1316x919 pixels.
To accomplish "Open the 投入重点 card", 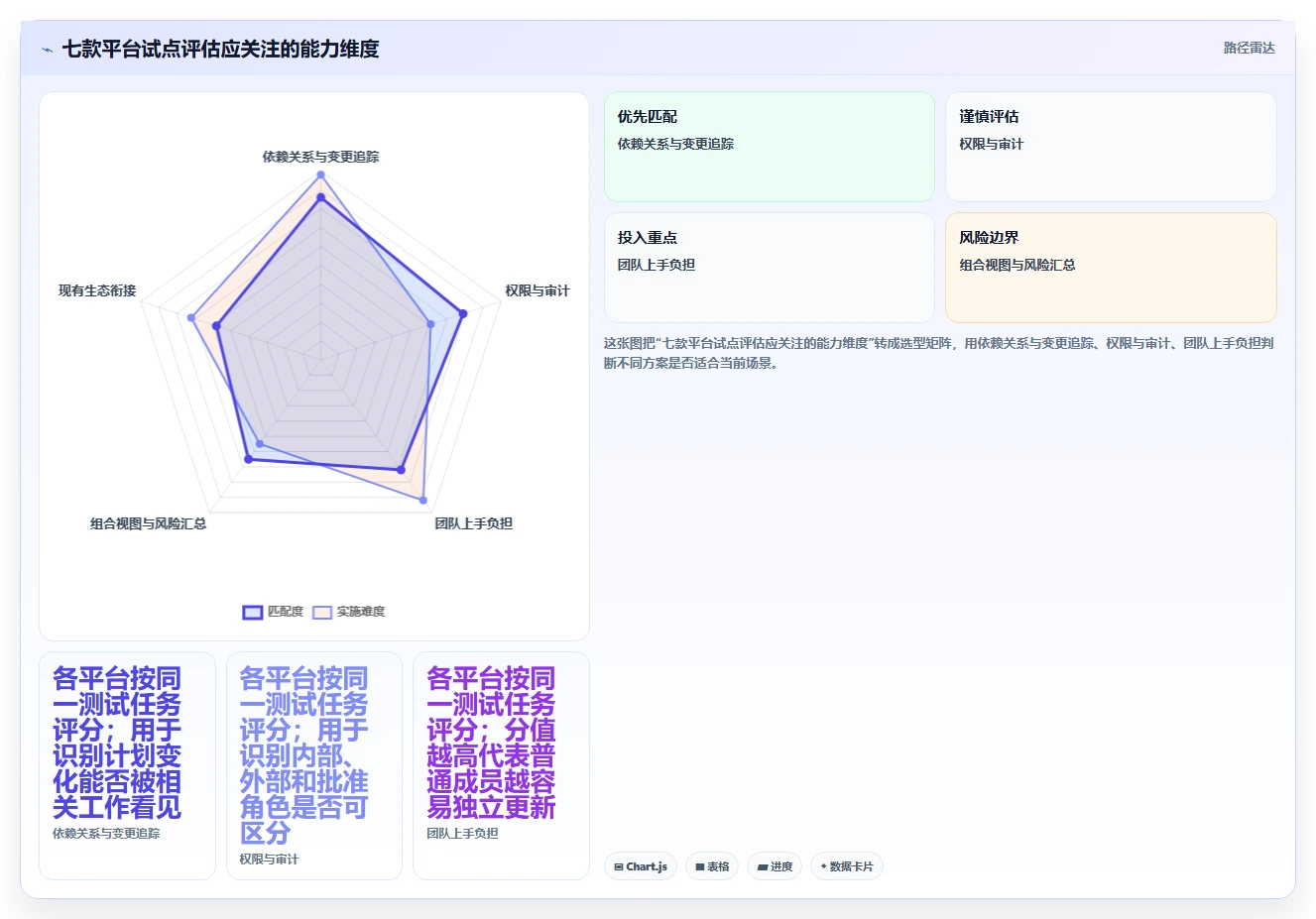I will (x=770, y=268).
